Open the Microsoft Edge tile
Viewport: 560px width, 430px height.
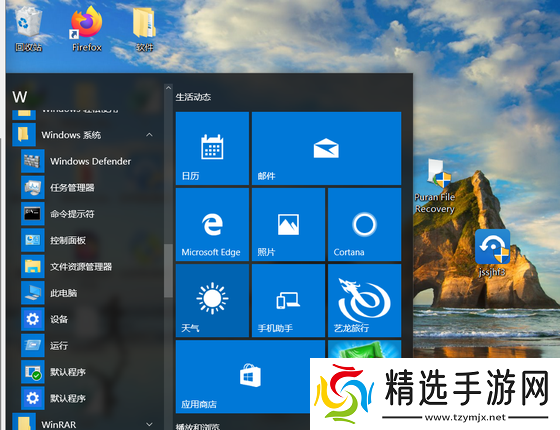pos(212,225)
